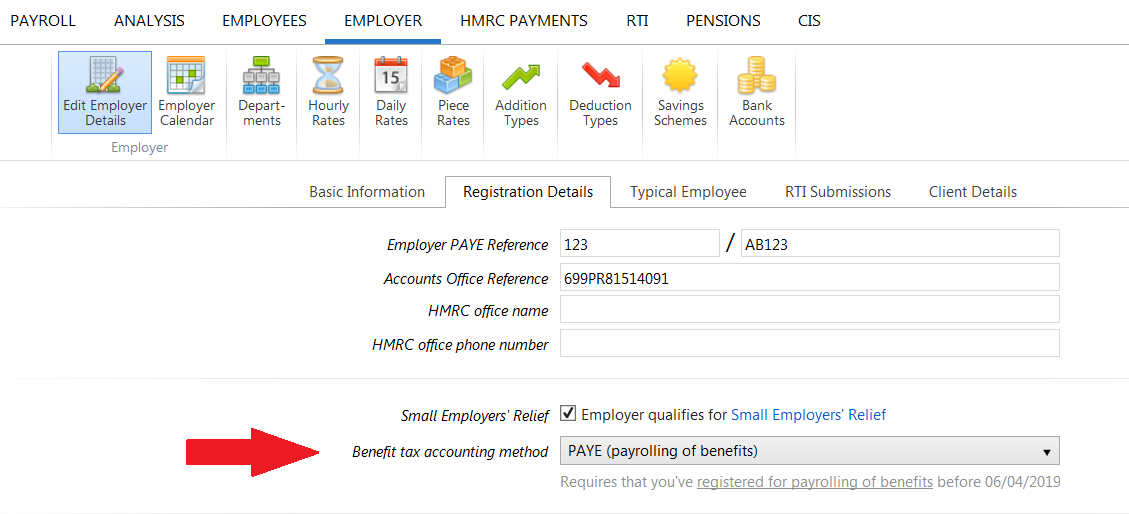
Task: Switch to Basic Information tab
Action: [367, 192]
